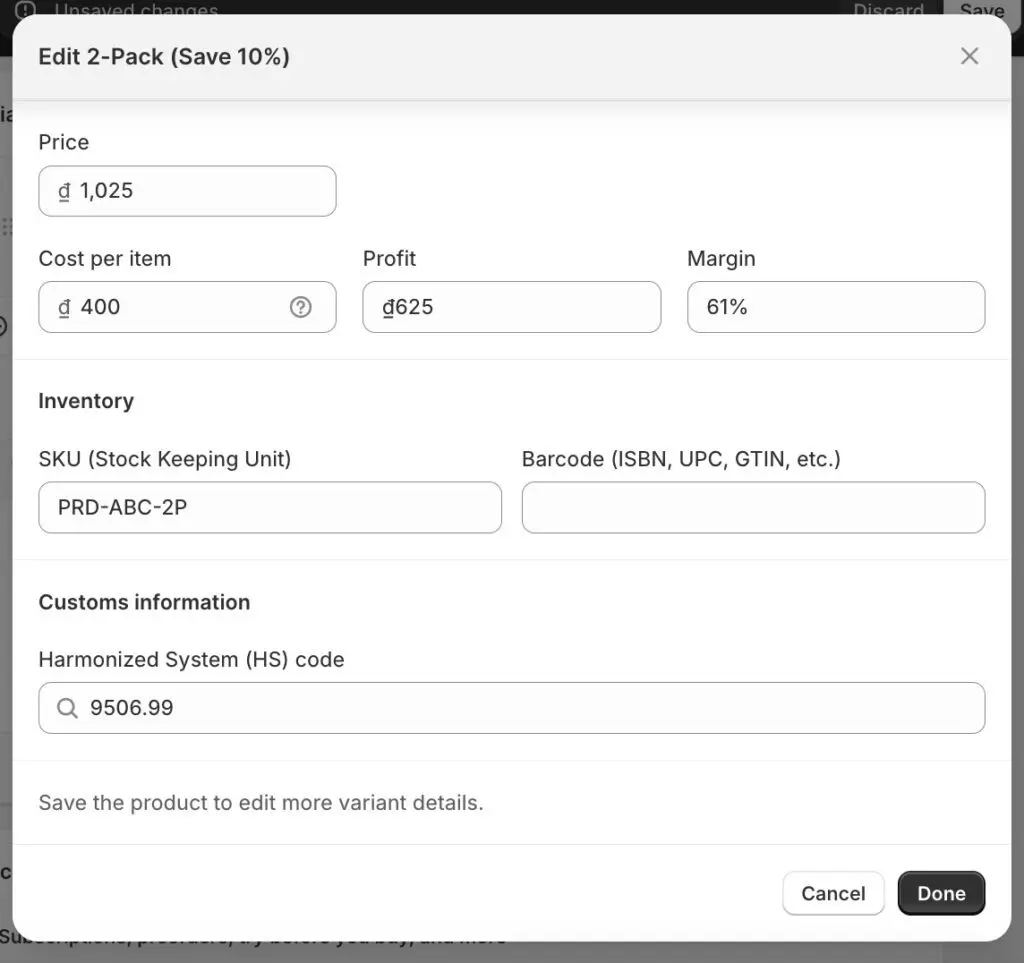The height and width of the screenshot is (963, 1024).
Task: Click the "Save the product to edit" note
Action: (261, 803)
